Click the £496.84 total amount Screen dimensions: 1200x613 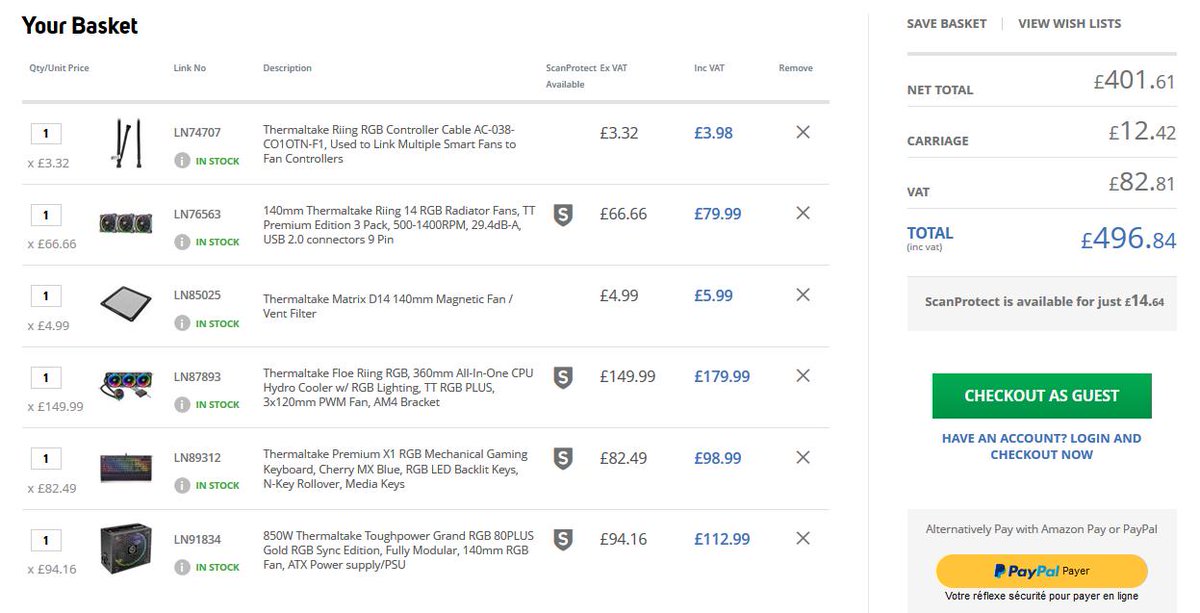pos(1128,239)
